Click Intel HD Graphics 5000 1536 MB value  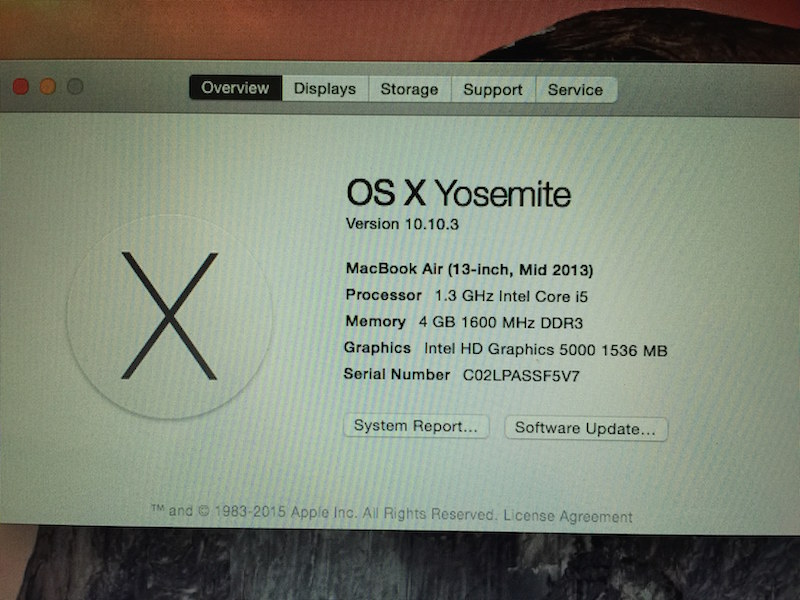tap(545, 349)
